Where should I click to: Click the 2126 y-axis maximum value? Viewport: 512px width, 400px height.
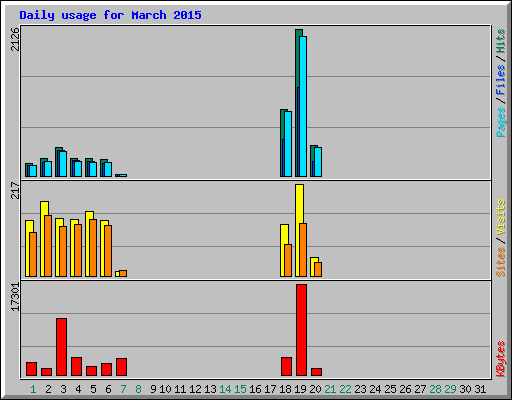point(15,39)
